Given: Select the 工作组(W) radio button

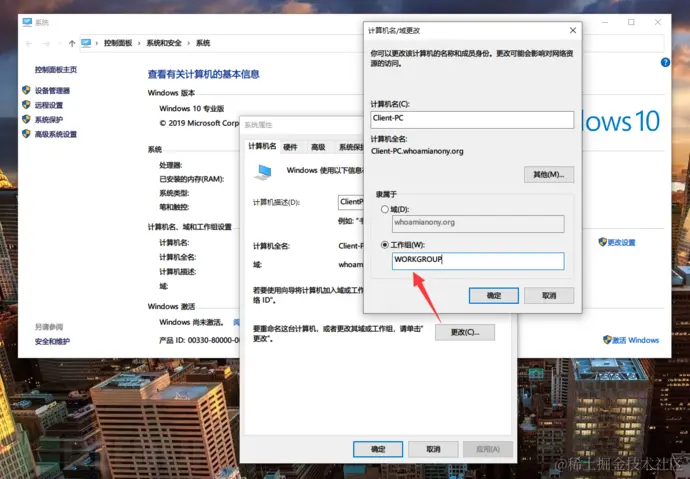Looking at the screenshot, I should point(385,245).
